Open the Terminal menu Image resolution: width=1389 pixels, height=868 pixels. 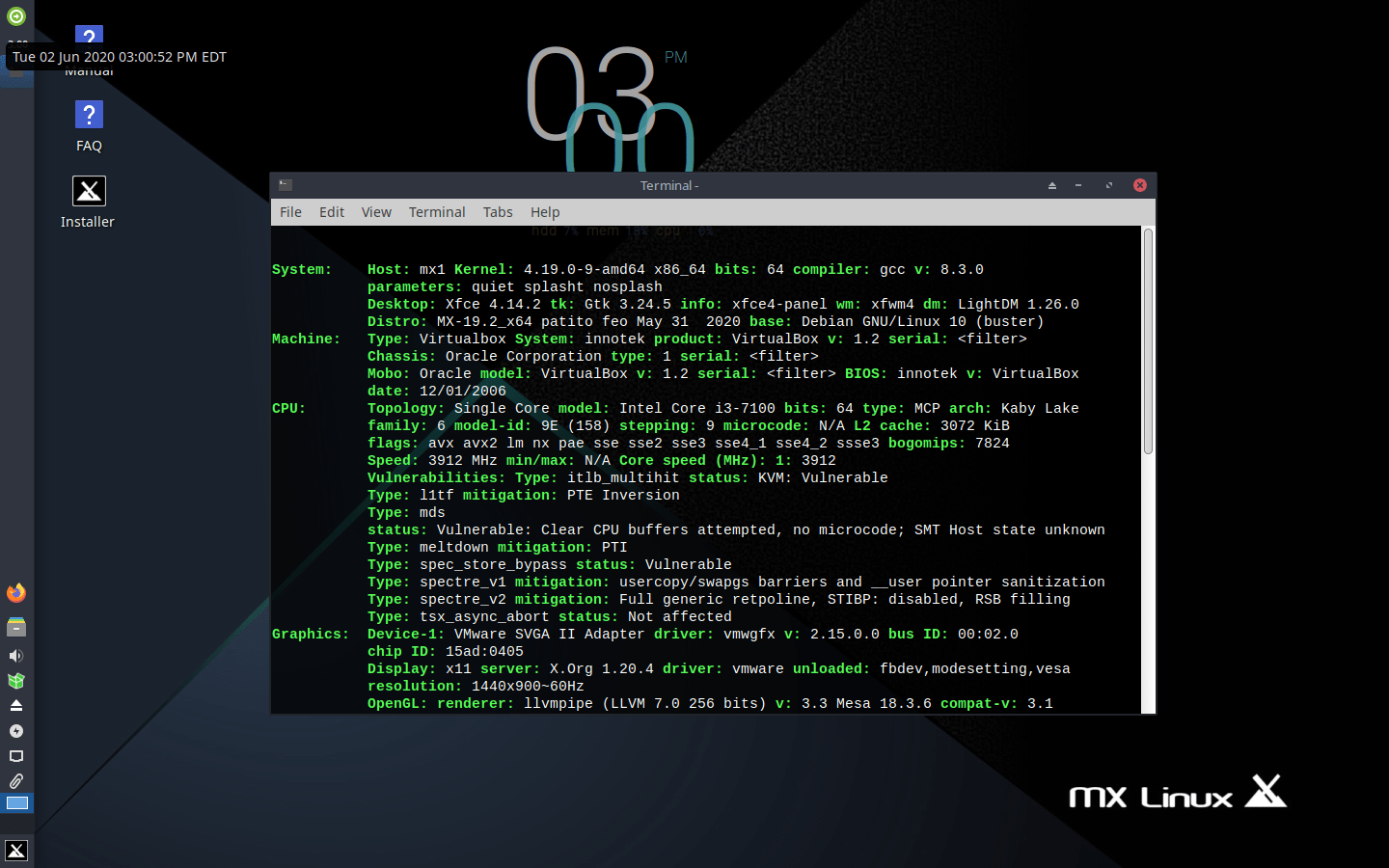(437, 211)
